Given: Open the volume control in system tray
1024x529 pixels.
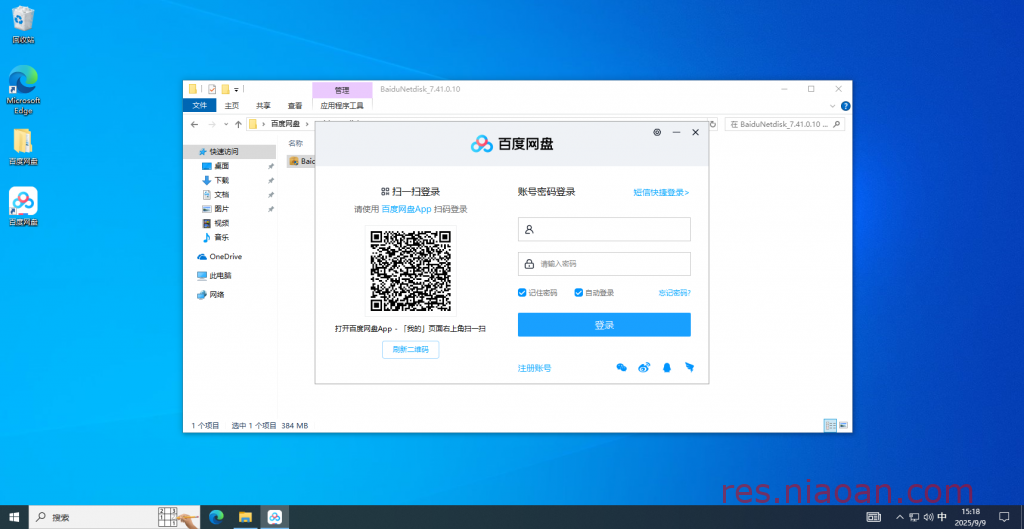Looking at the screenshot, I should point(928,517).
